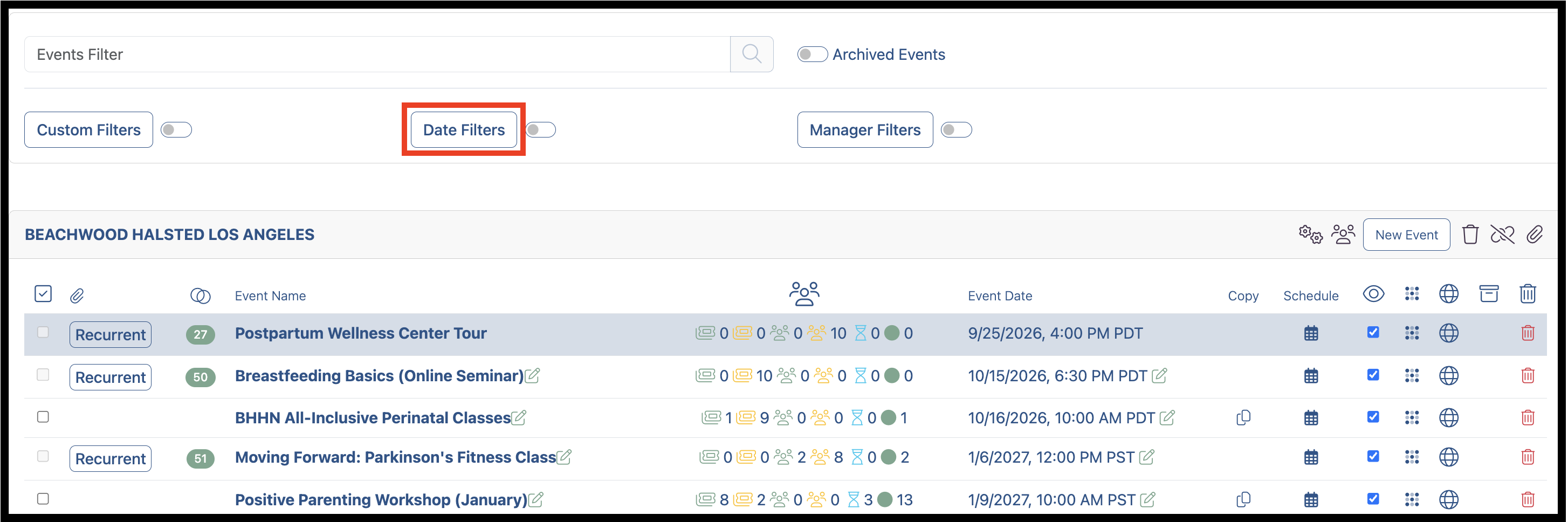
Task: Select the BHHN All-Inclusive Perinatal Classes row checkbox
Action: point(43,417)
